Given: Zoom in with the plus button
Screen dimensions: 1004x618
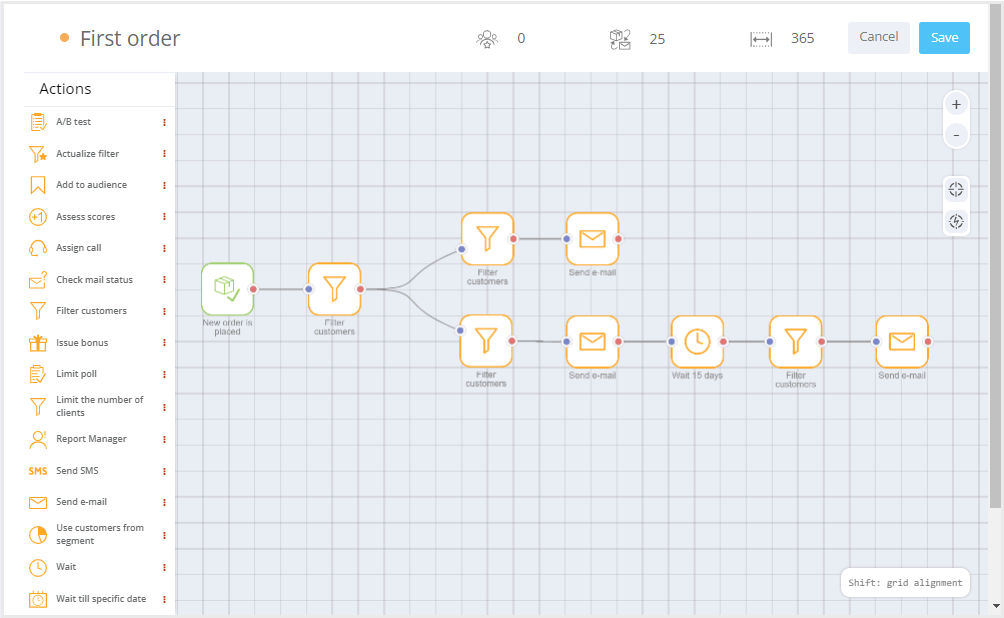Looking at the screenshot, I should (956, 104).
